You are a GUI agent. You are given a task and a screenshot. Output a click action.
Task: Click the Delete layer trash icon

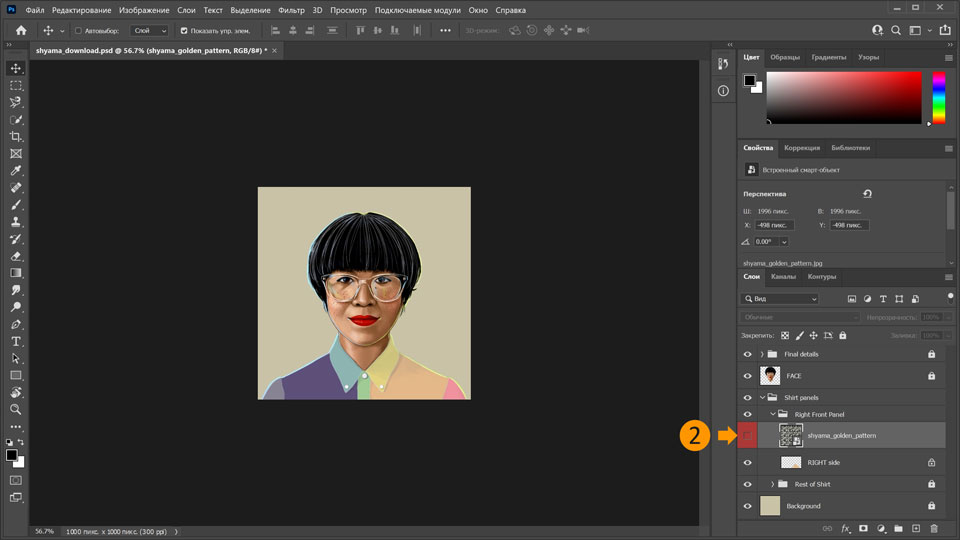point(934,528)
